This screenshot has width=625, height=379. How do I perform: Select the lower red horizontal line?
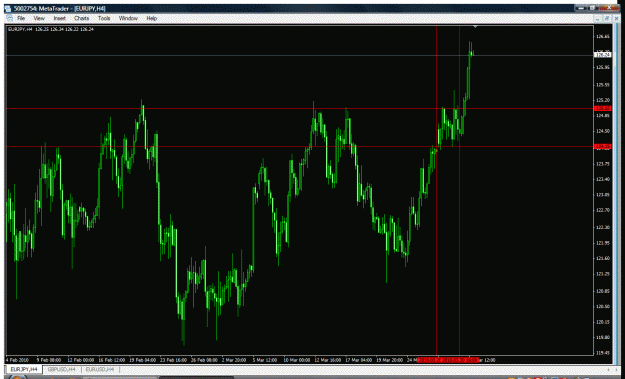pos(299,147)
